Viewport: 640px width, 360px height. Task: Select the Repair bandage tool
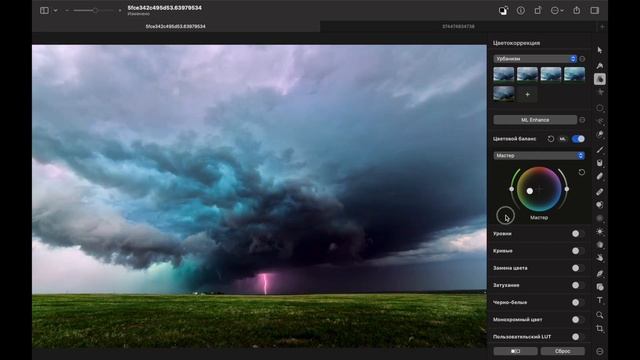coord(600,191)
